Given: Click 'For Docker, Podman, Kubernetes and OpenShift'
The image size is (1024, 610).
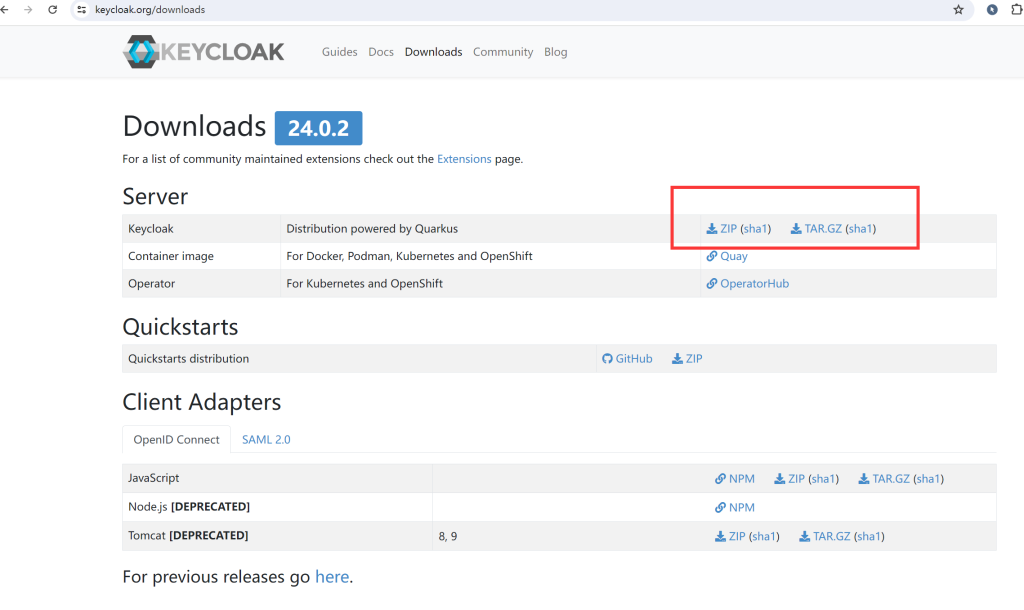Looking at the screenshot, I should (x=409, y=256).
